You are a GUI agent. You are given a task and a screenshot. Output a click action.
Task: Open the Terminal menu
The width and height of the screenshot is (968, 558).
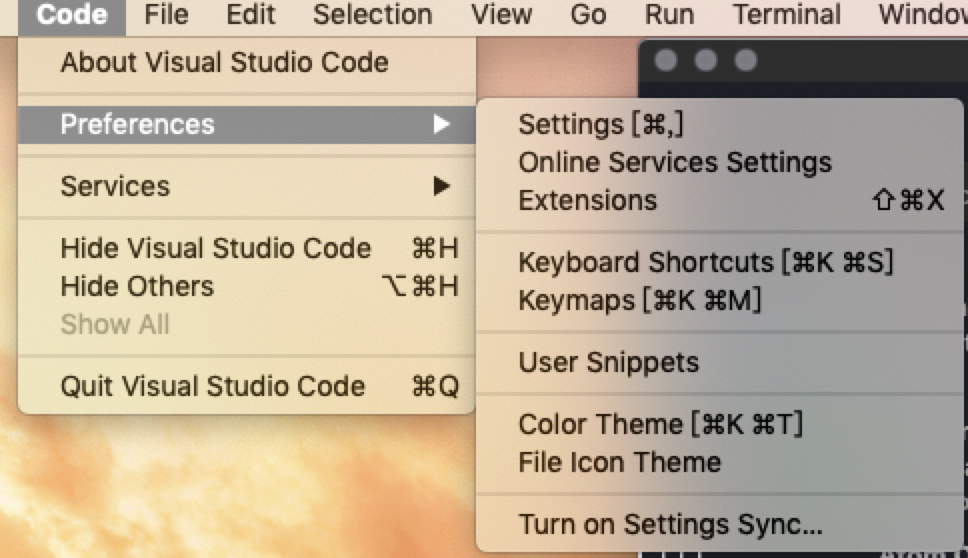(x=786, y=15)
